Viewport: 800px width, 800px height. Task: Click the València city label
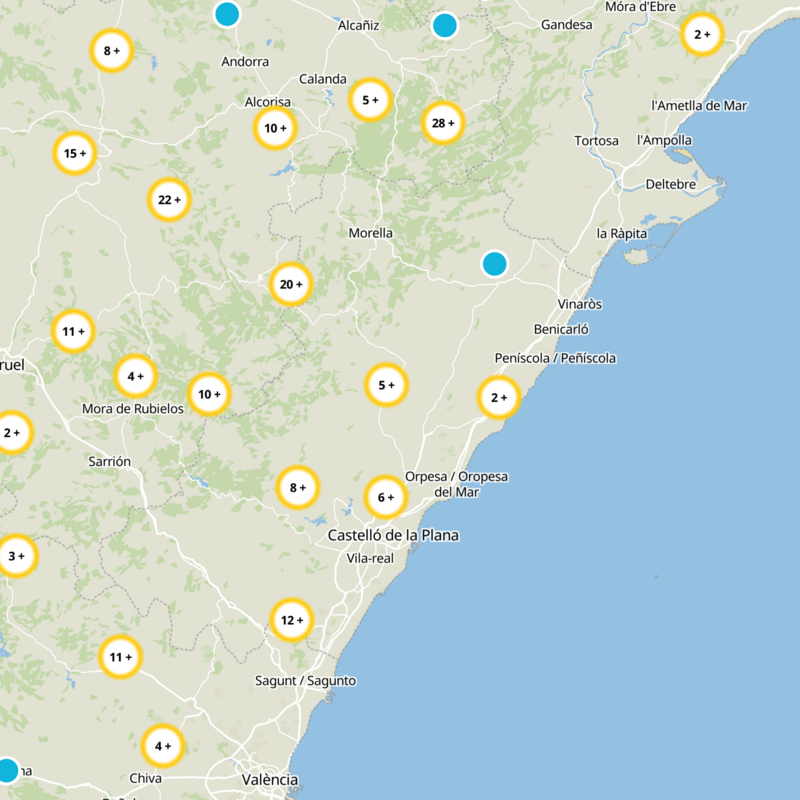(270, 779)
